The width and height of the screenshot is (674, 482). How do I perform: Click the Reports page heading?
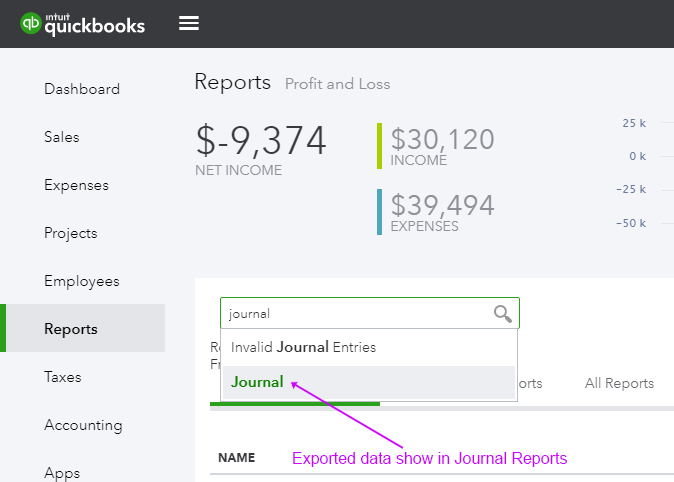(233, 82)
